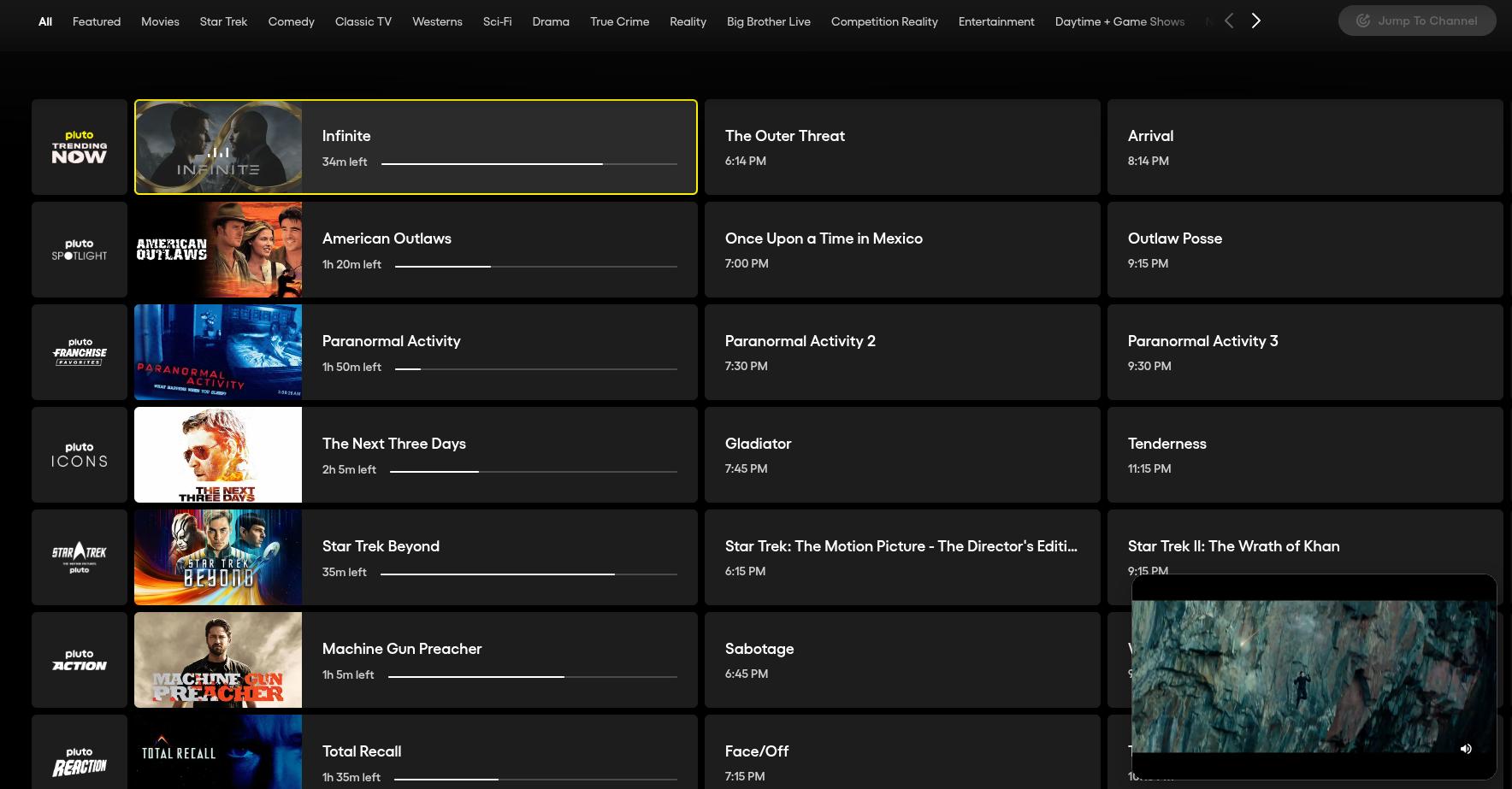The width and height of the screenshot is (1512, 789).
Task: Mute the mini player volume icon
Action: (x=1466, y=749)
